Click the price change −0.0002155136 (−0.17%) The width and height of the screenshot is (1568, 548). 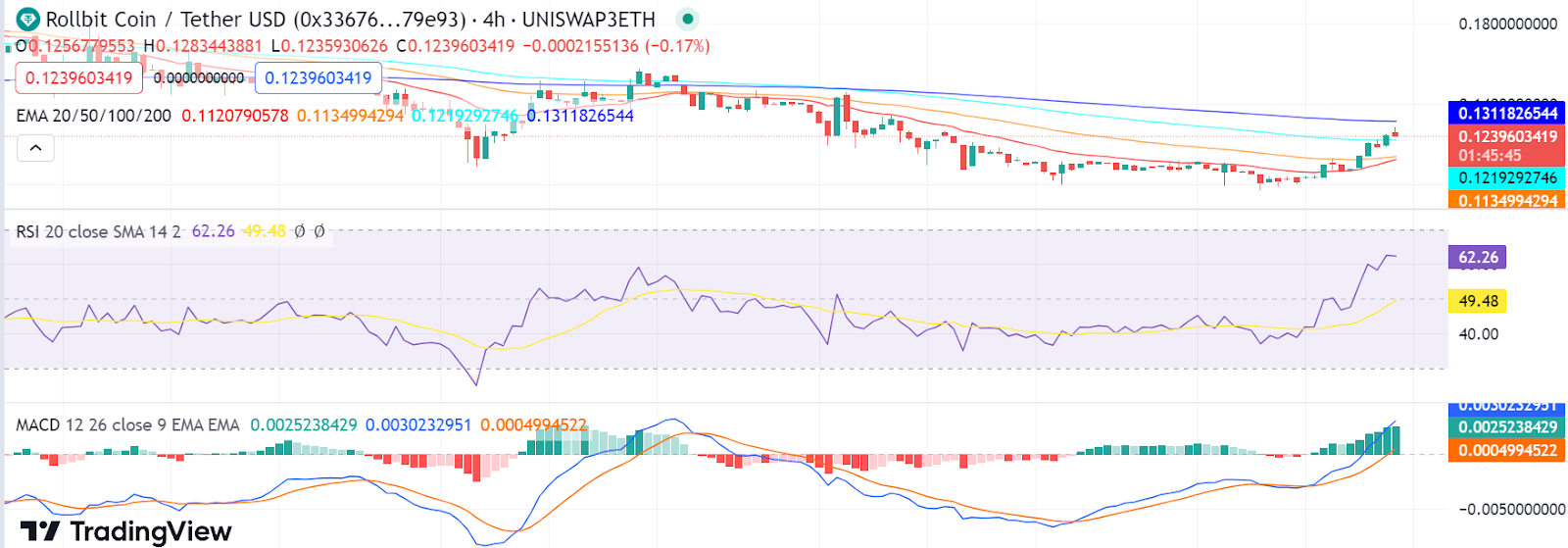pyautogui.click(x=616, y=46)
